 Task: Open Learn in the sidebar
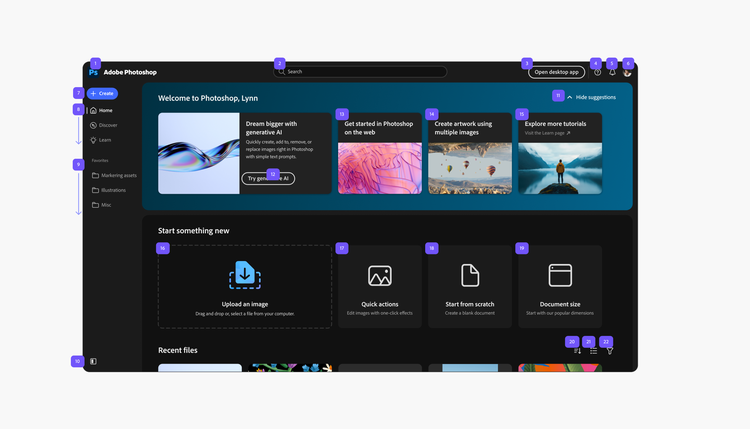100,140
